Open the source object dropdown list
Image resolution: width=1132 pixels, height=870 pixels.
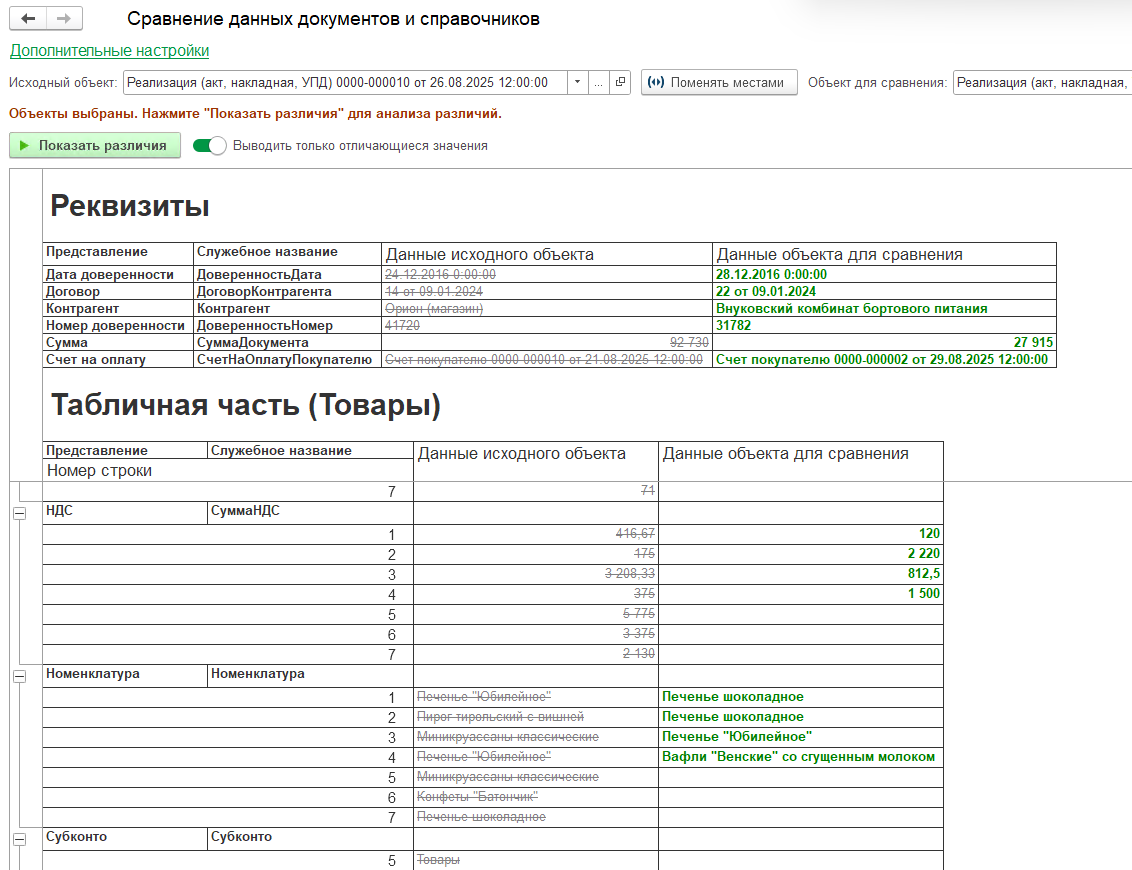coord(578,82)
